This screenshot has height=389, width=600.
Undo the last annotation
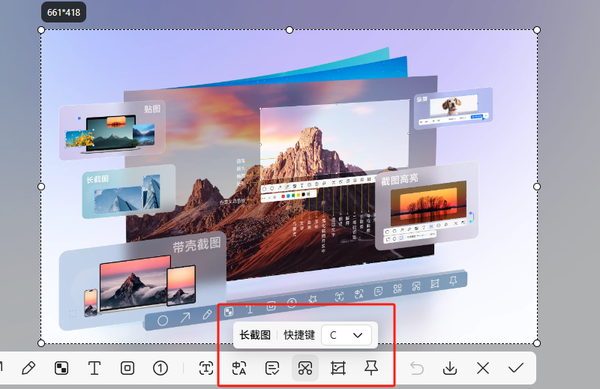417,368
